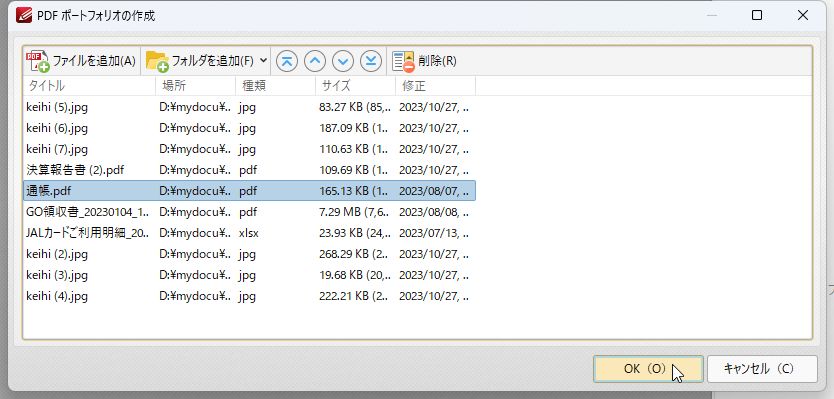Click the 83.27 KB size cell
The image size is (834, 399).
355,107
